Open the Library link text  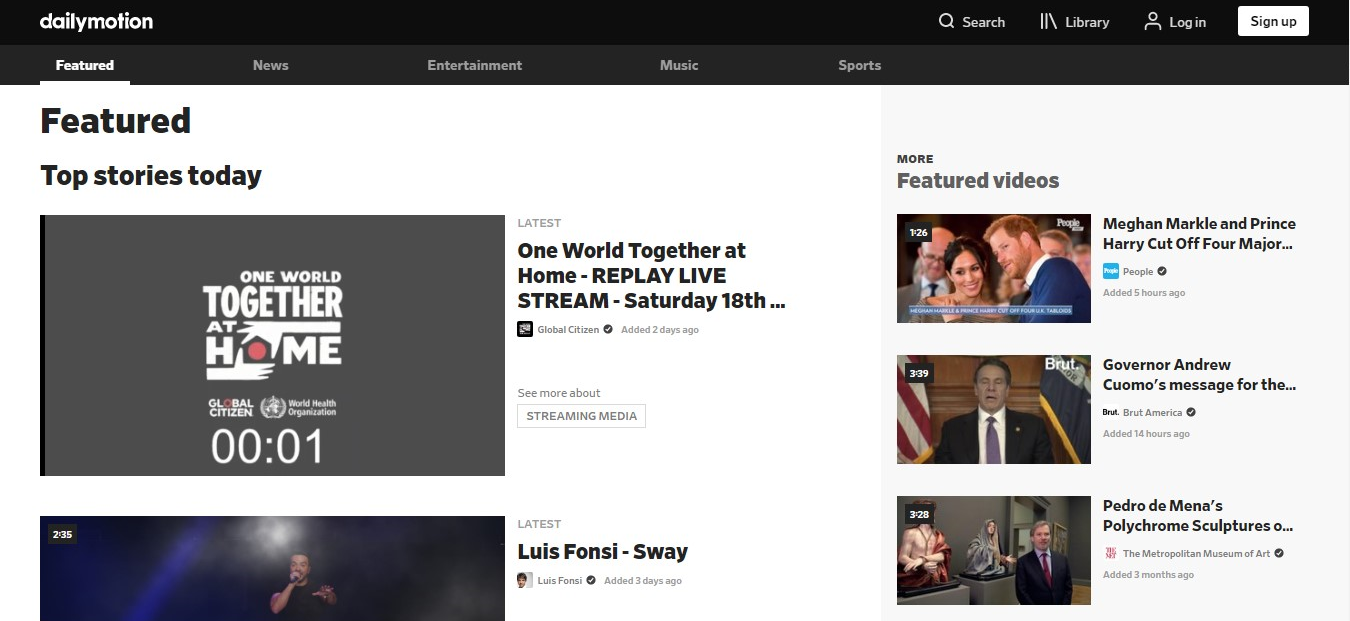(x=1087, y=22)
